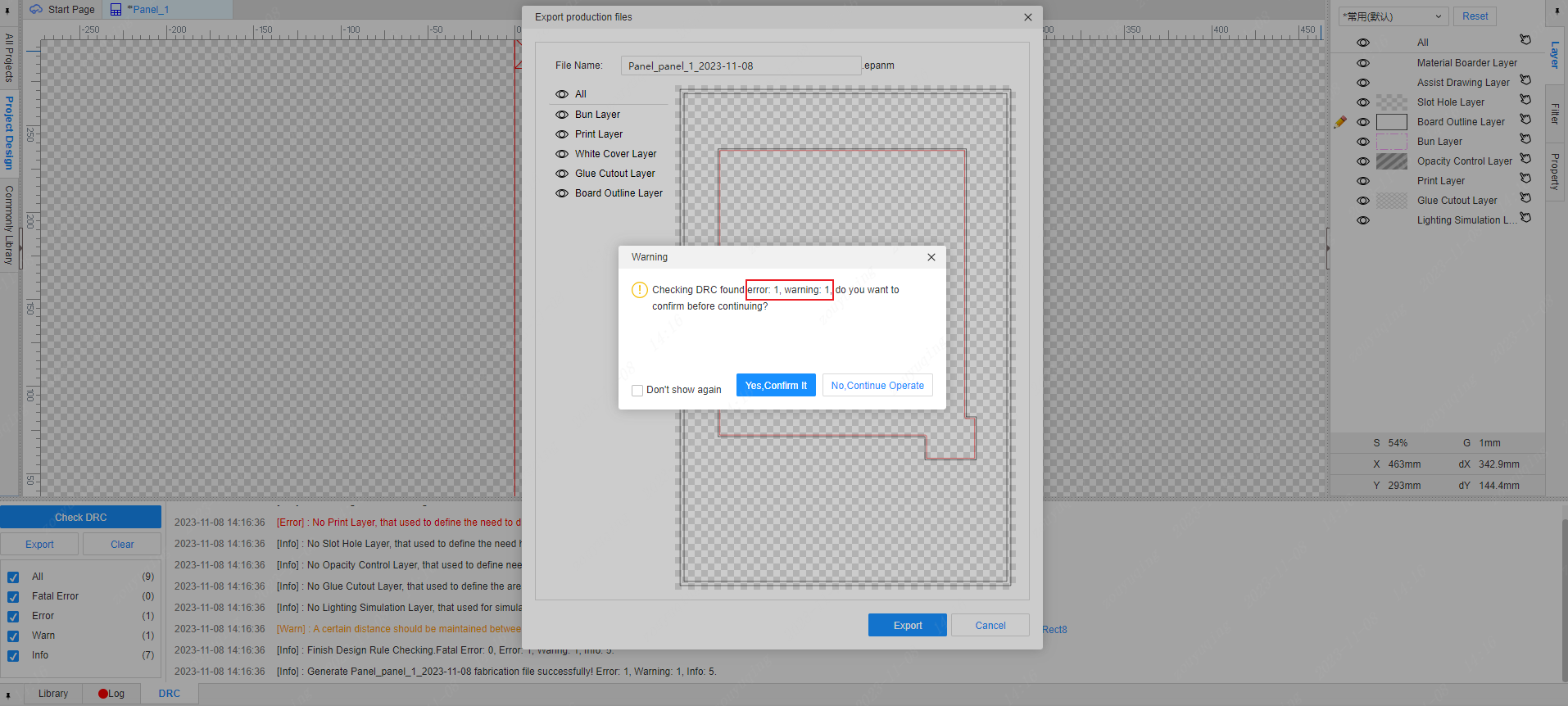Click the hand icon for Bun Layer row in Layer panel
This screenshot has width=1568, height=706.
coord(1525,138)
